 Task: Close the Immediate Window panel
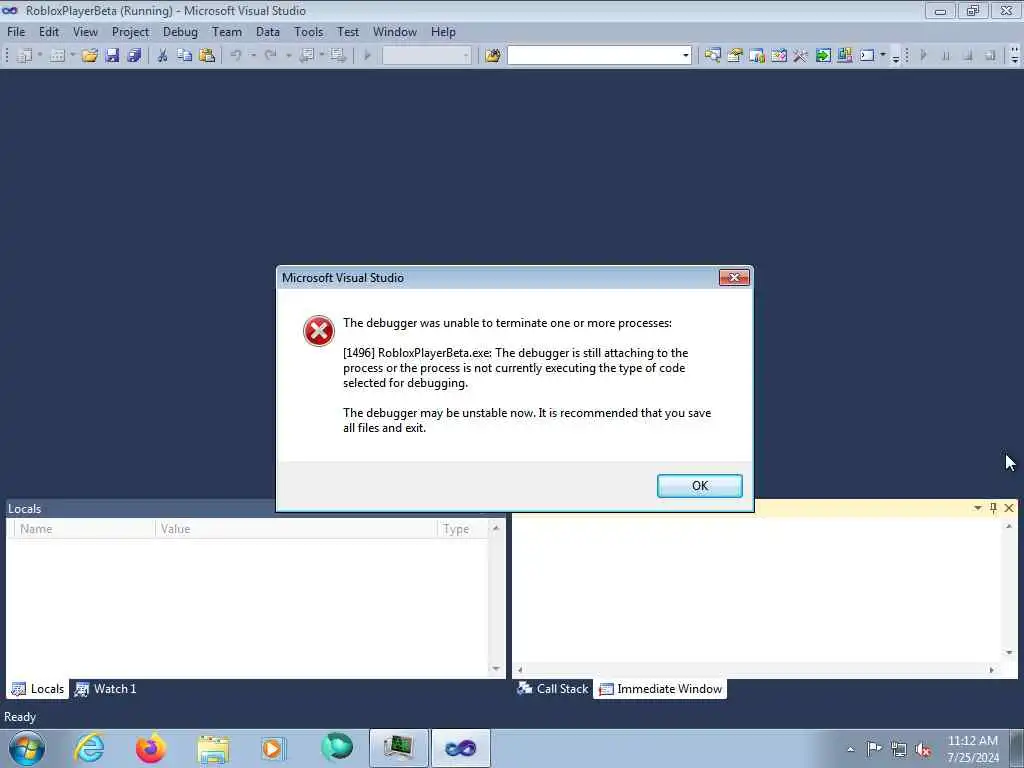(x=1009, y=507)
